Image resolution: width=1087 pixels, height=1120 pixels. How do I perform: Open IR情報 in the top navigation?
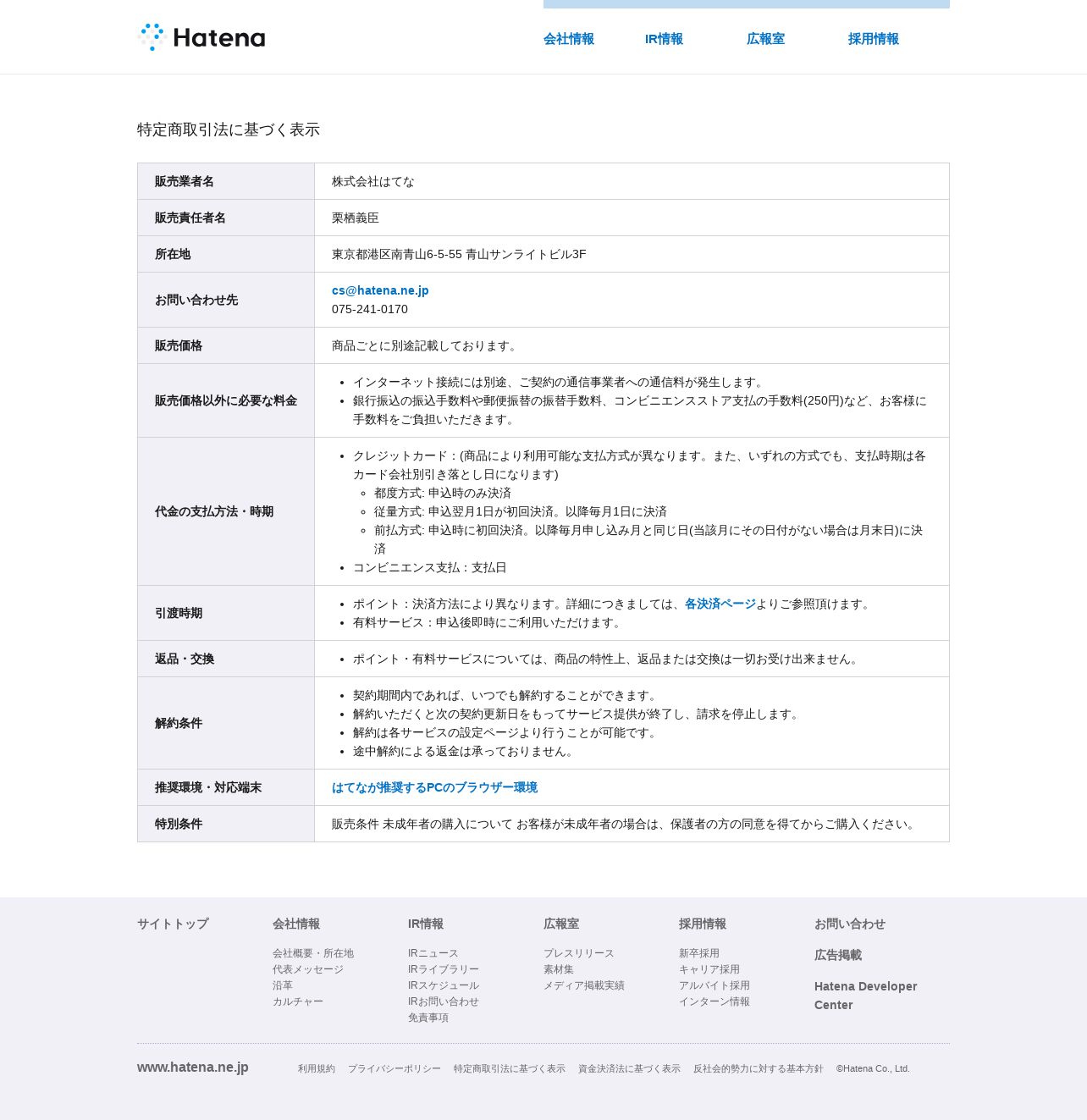tap(664, 39)
